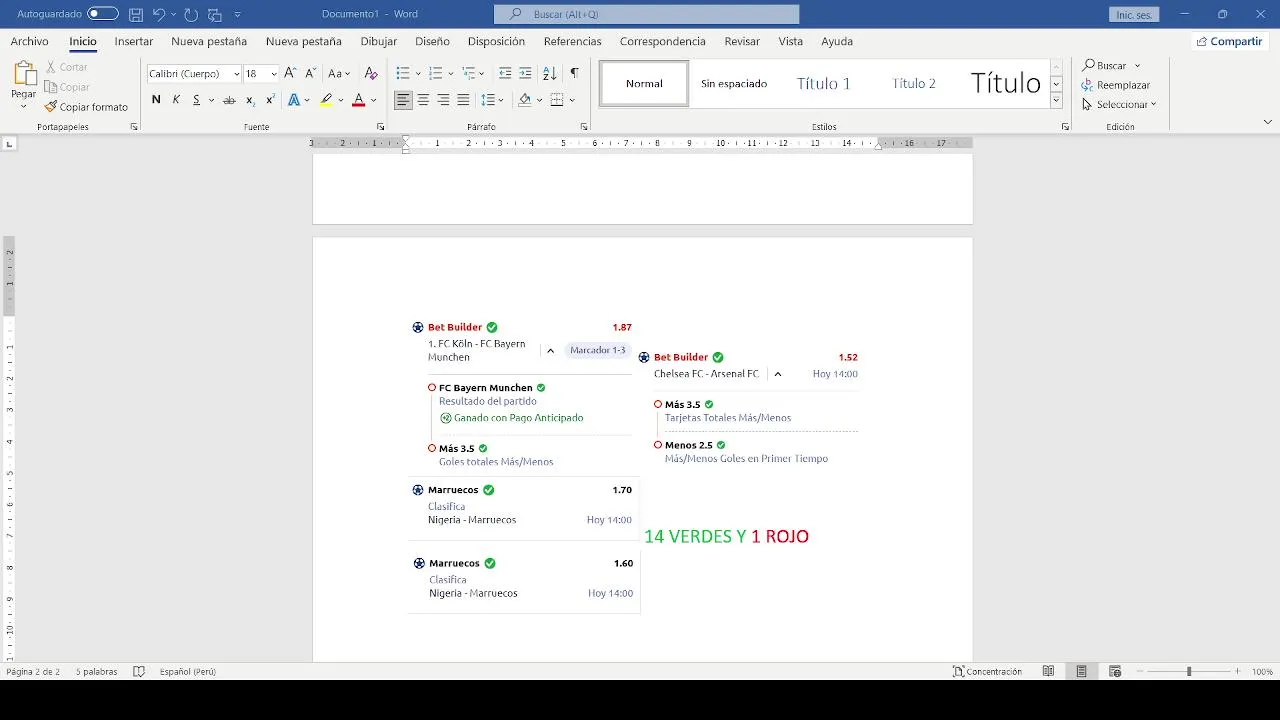The width and height of the screenshot is (1280, 720).
Task: Apply the yellow text highlight color
Action: click(x=326, y=100)
